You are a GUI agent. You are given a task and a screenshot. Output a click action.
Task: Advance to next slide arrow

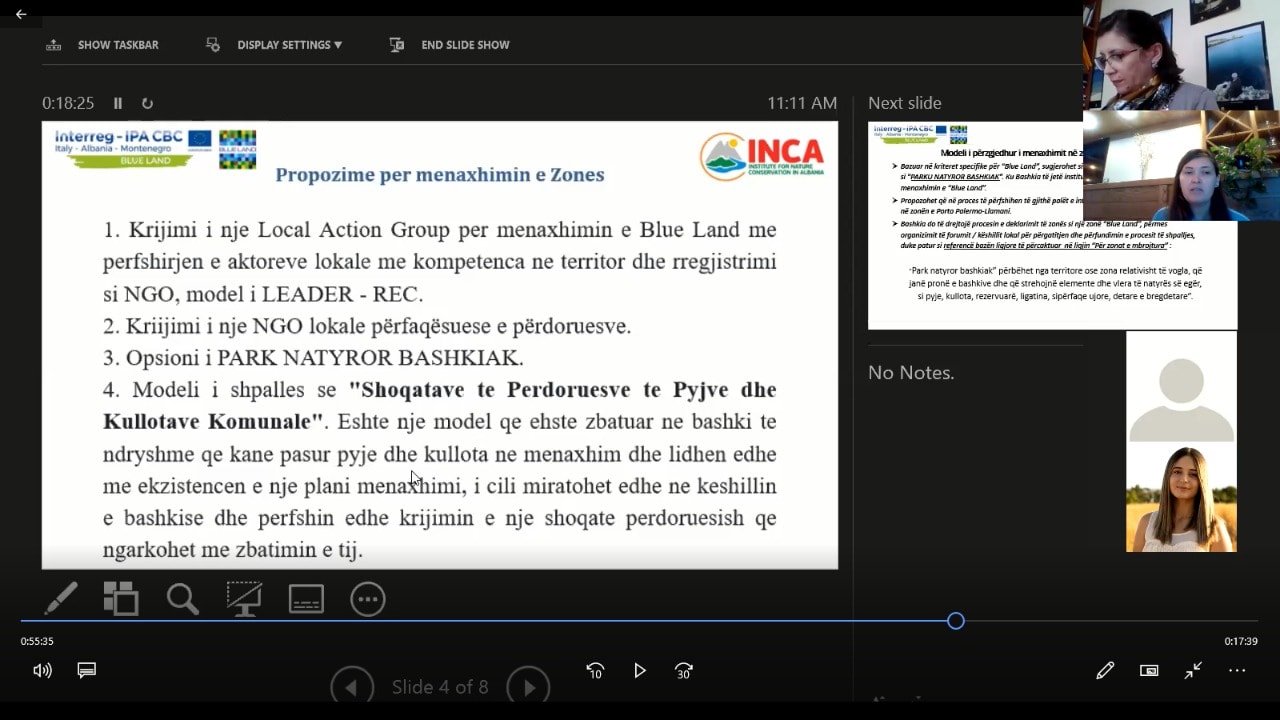pyautogui.click(x=528, y=686)
